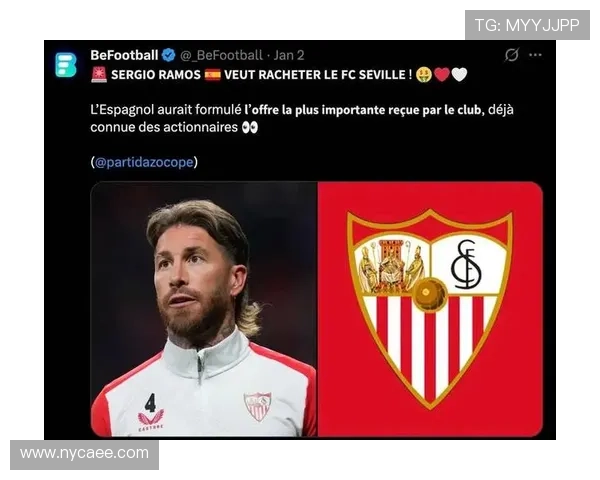Click the white heart emoji
This screenshot has height=480, width=600.
[x=459, y=74]
